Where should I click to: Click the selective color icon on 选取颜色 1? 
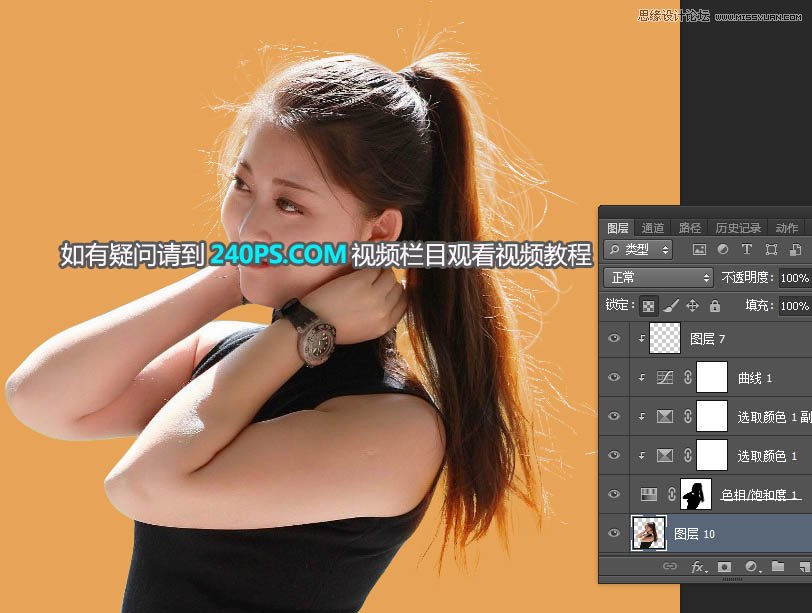(665, 455)
